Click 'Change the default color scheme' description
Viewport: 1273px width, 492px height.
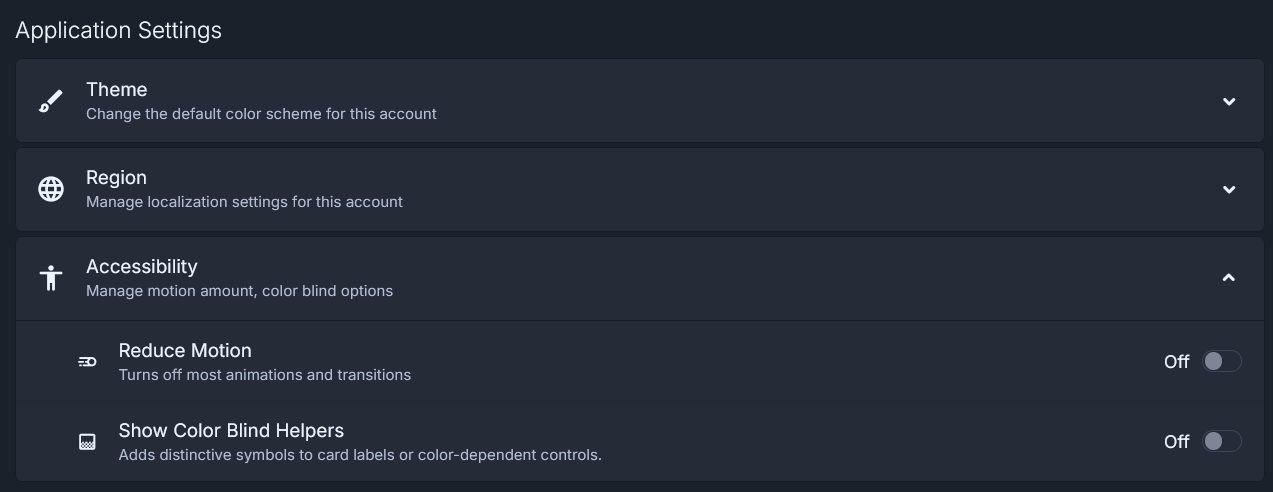point(261,114)
